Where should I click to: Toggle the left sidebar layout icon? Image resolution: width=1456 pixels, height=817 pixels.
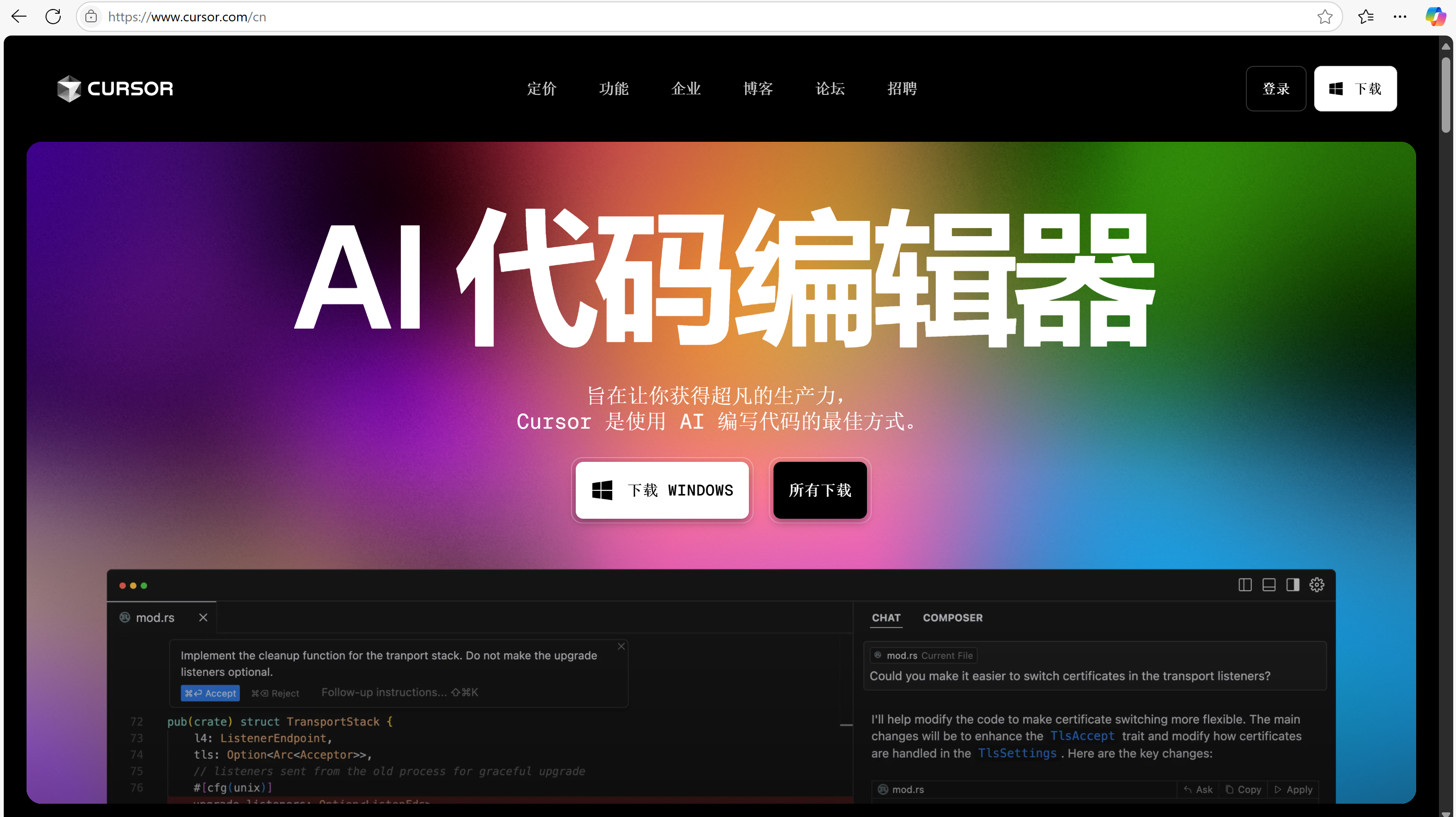[x=1244, y=585]
